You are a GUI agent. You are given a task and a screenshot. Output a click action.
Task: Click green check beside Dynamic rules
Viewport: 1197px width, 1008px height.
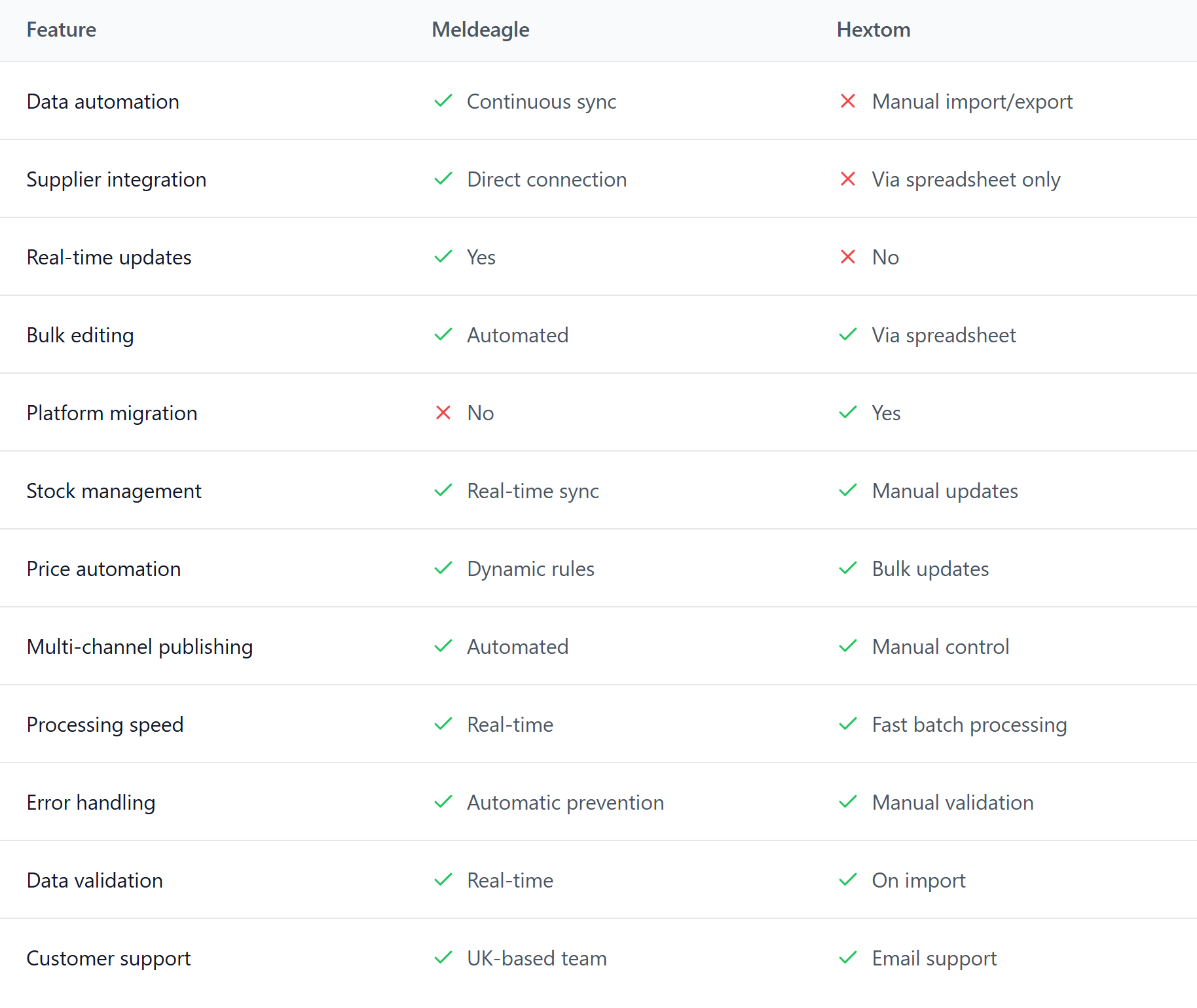[x=443, y=568]
